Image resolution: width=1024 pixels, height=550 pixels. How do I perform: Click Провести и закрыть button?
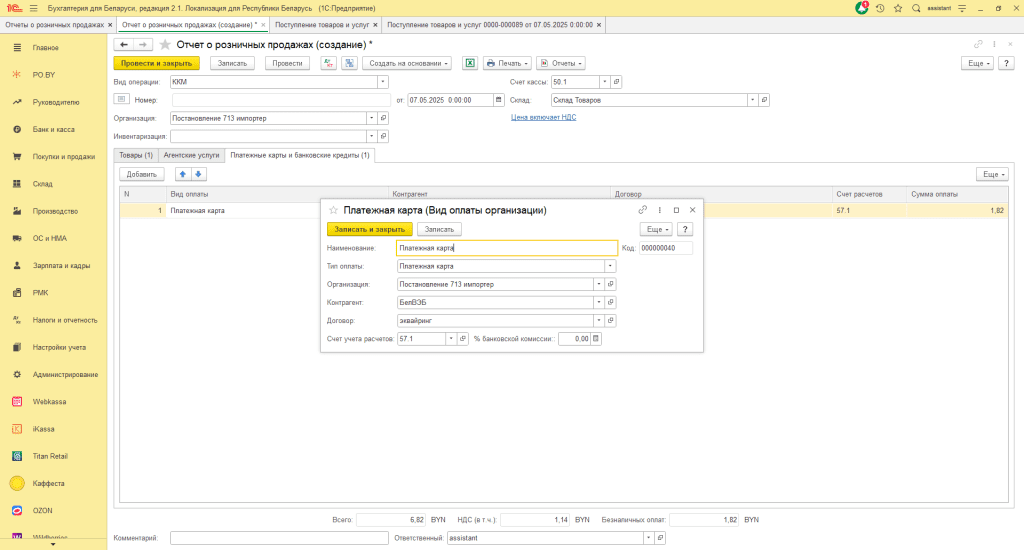(157, 63)
